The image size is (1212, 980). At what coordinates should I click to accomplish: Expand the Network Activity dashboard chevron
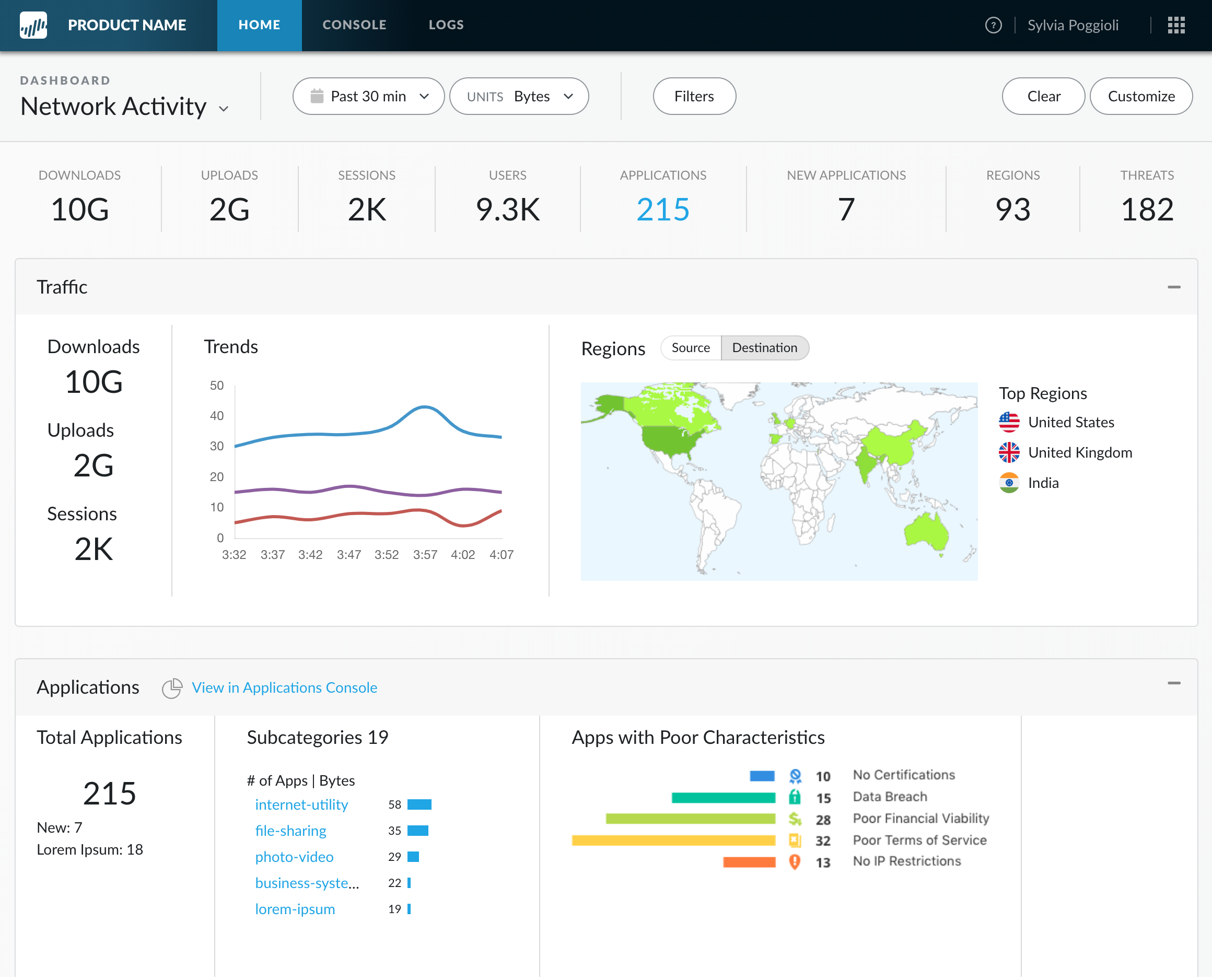point(224,108)
